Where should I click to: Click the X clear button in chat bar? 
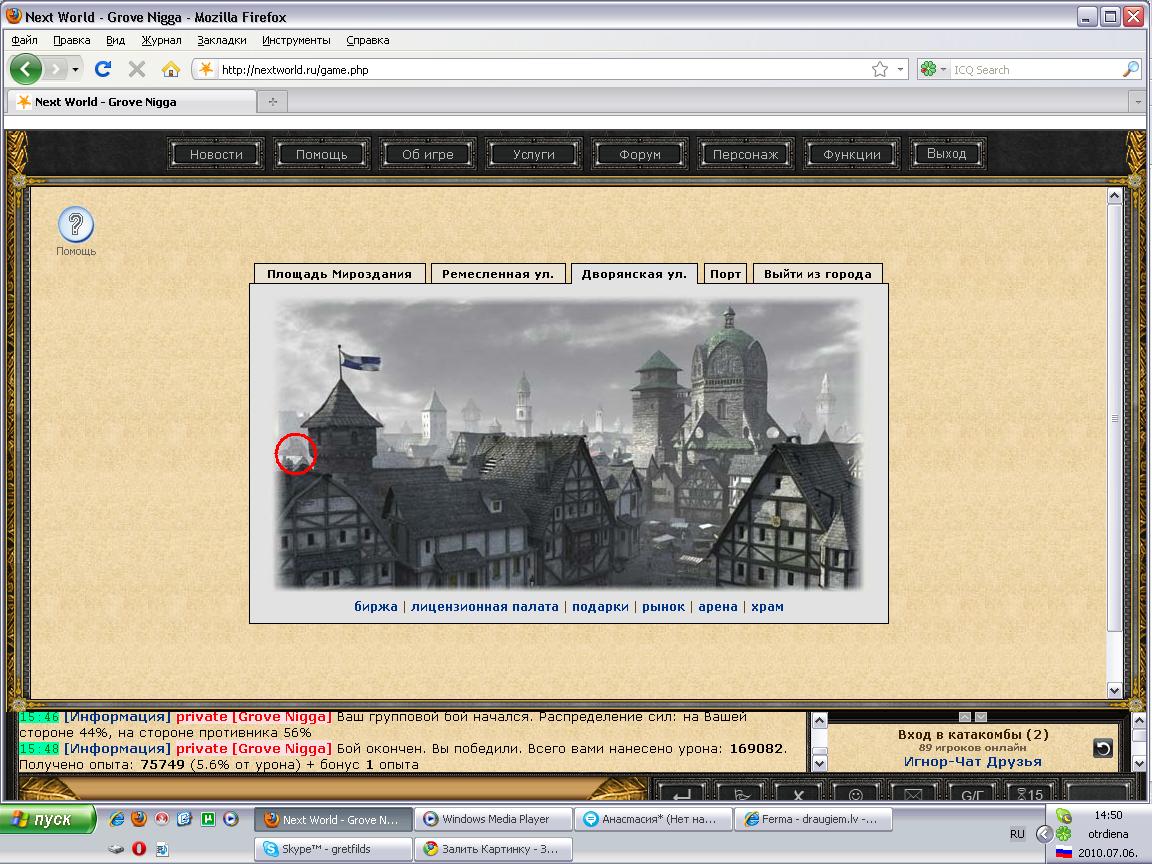point(798,794)
